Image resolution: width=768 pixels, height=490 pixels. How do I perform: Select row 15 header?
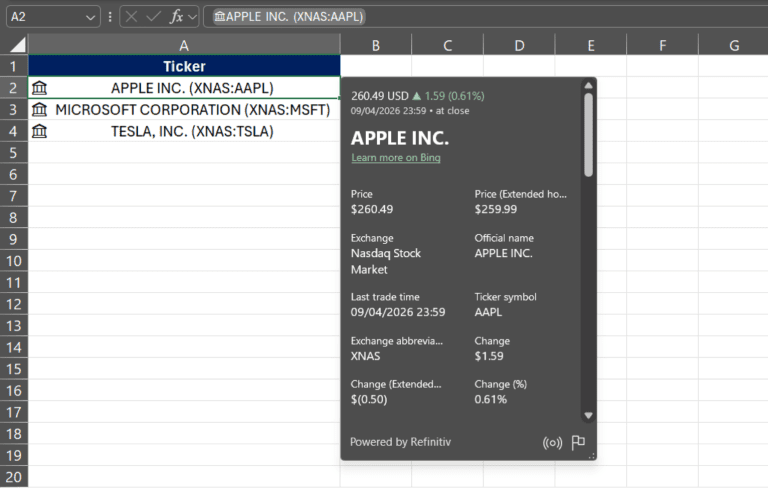[x=14, y=369]
